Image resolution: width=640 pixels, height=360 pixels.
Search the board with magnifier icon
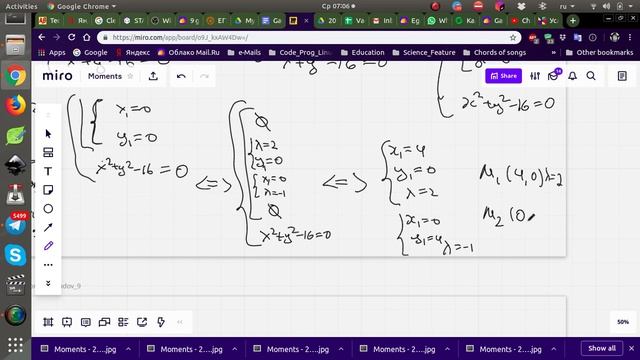pos(591,76)
